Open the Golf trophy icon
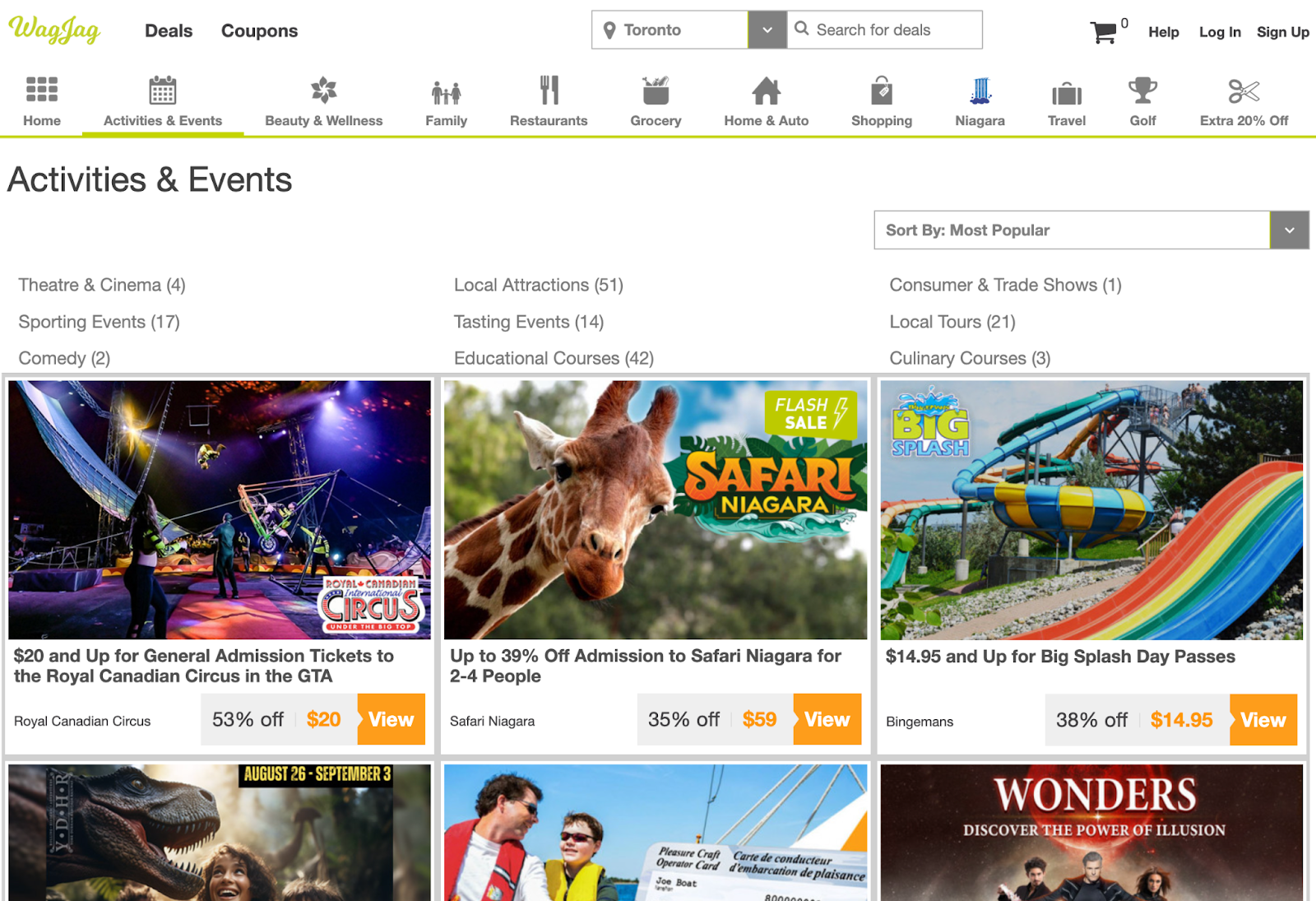Image resolution: width=1316 pixels, height=901 pixels. tap(1142, 90)
